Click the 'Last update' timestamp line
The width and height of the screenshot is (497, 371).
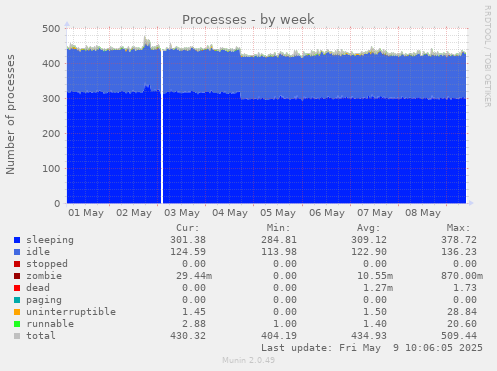point(372,348)
